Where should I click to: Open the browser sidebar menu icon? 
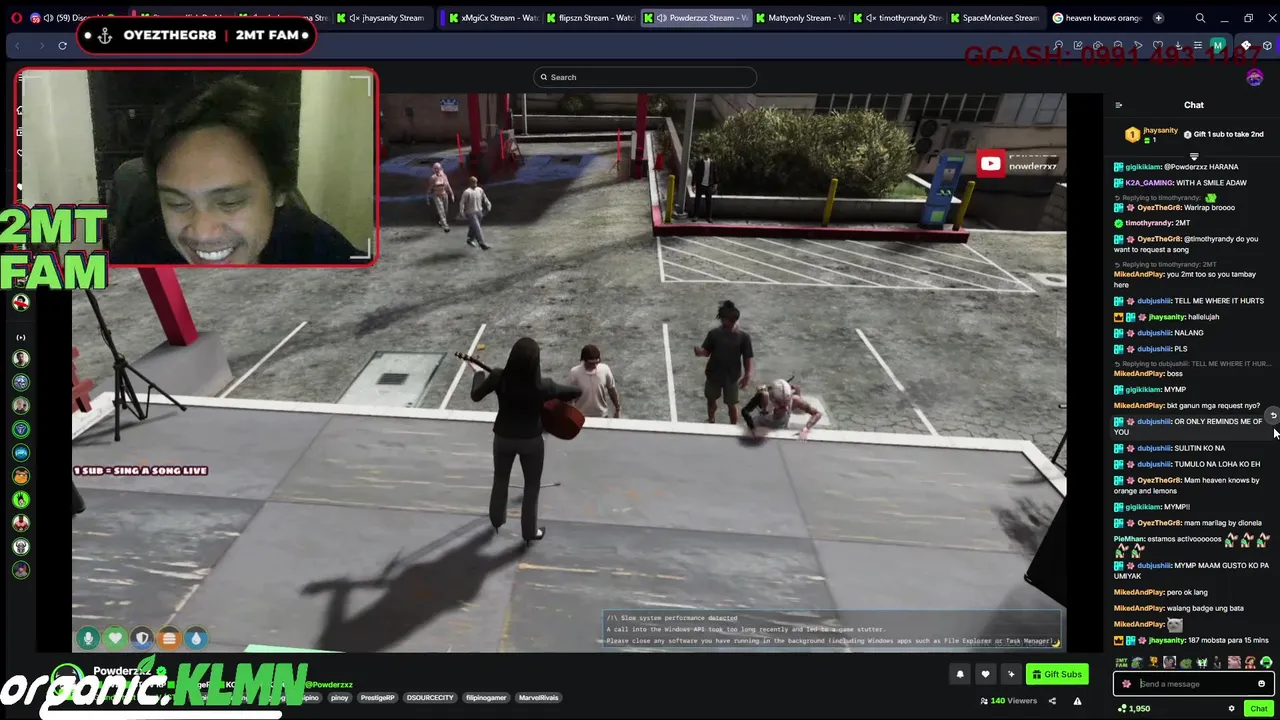(1197, 45)
